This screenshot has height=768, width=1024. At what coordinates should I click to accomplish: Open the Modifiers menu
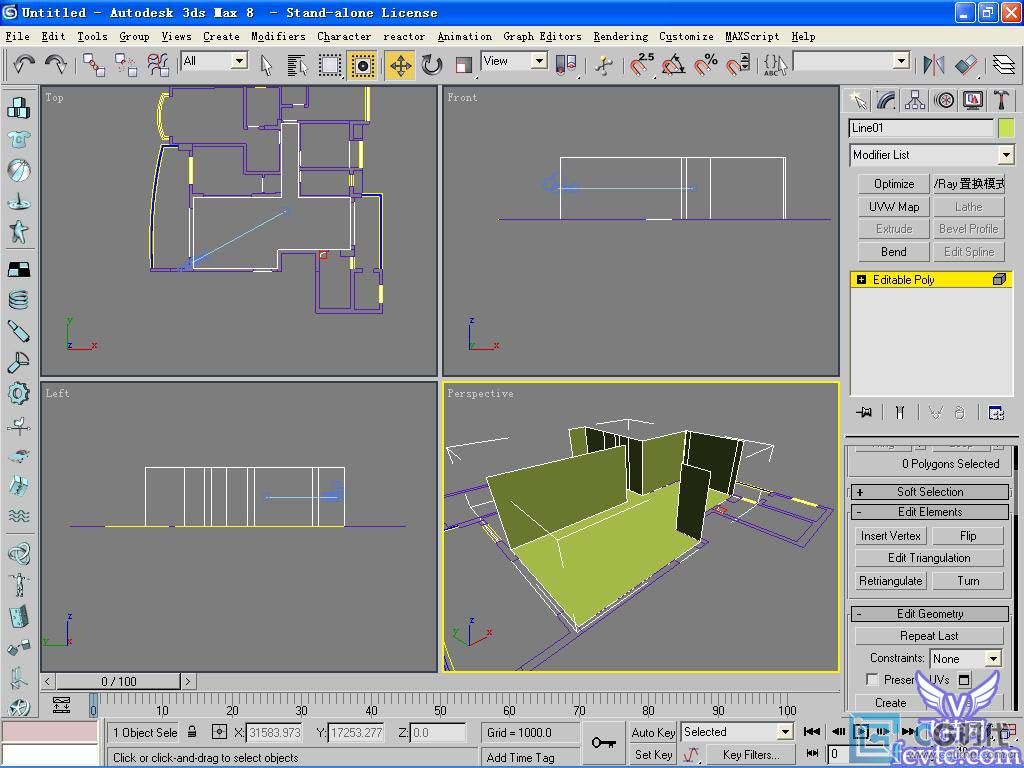tap(278, 37)
